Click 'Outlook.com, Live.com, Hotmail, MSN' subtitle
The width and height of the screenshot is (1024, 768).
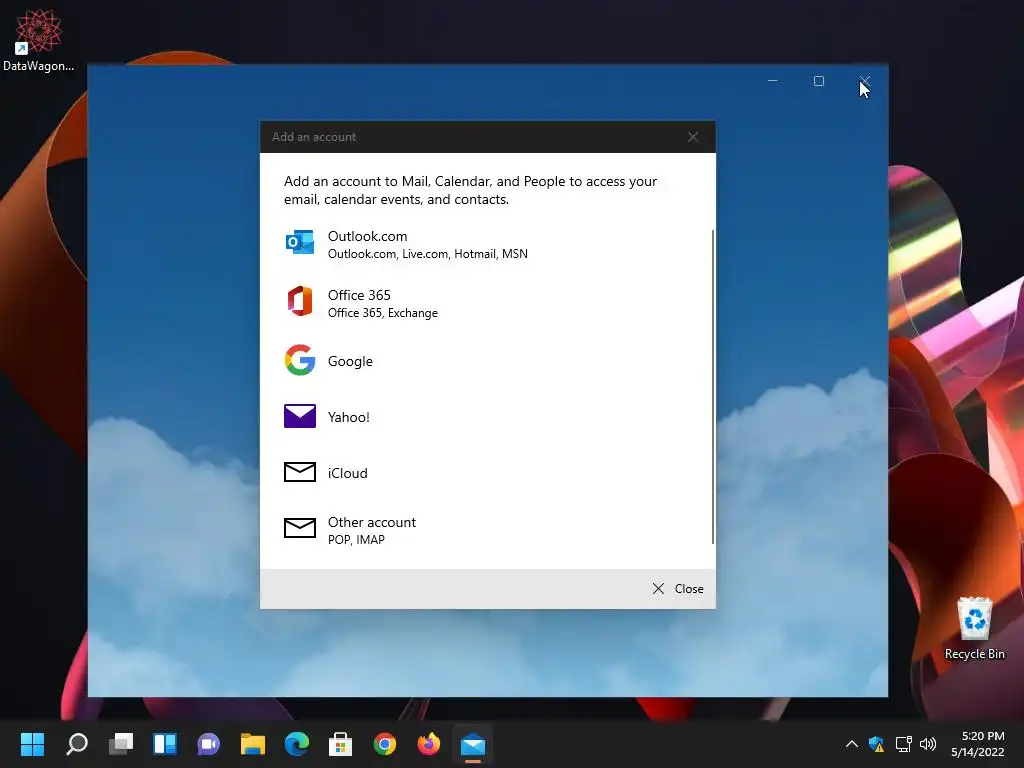pyautogui.click(x=428, y=254)
